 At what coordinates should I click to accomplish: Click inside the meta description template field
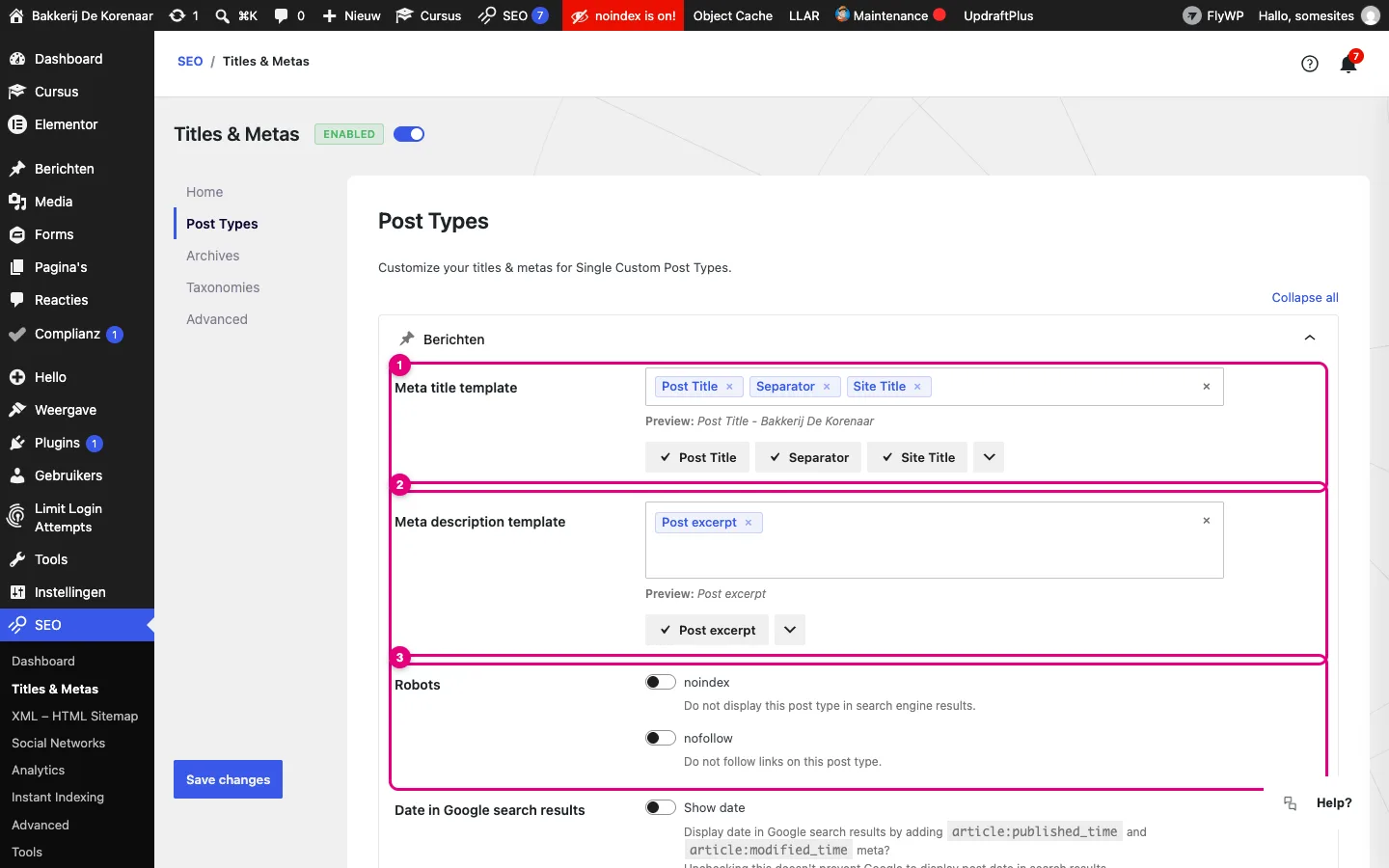(934, 540)
